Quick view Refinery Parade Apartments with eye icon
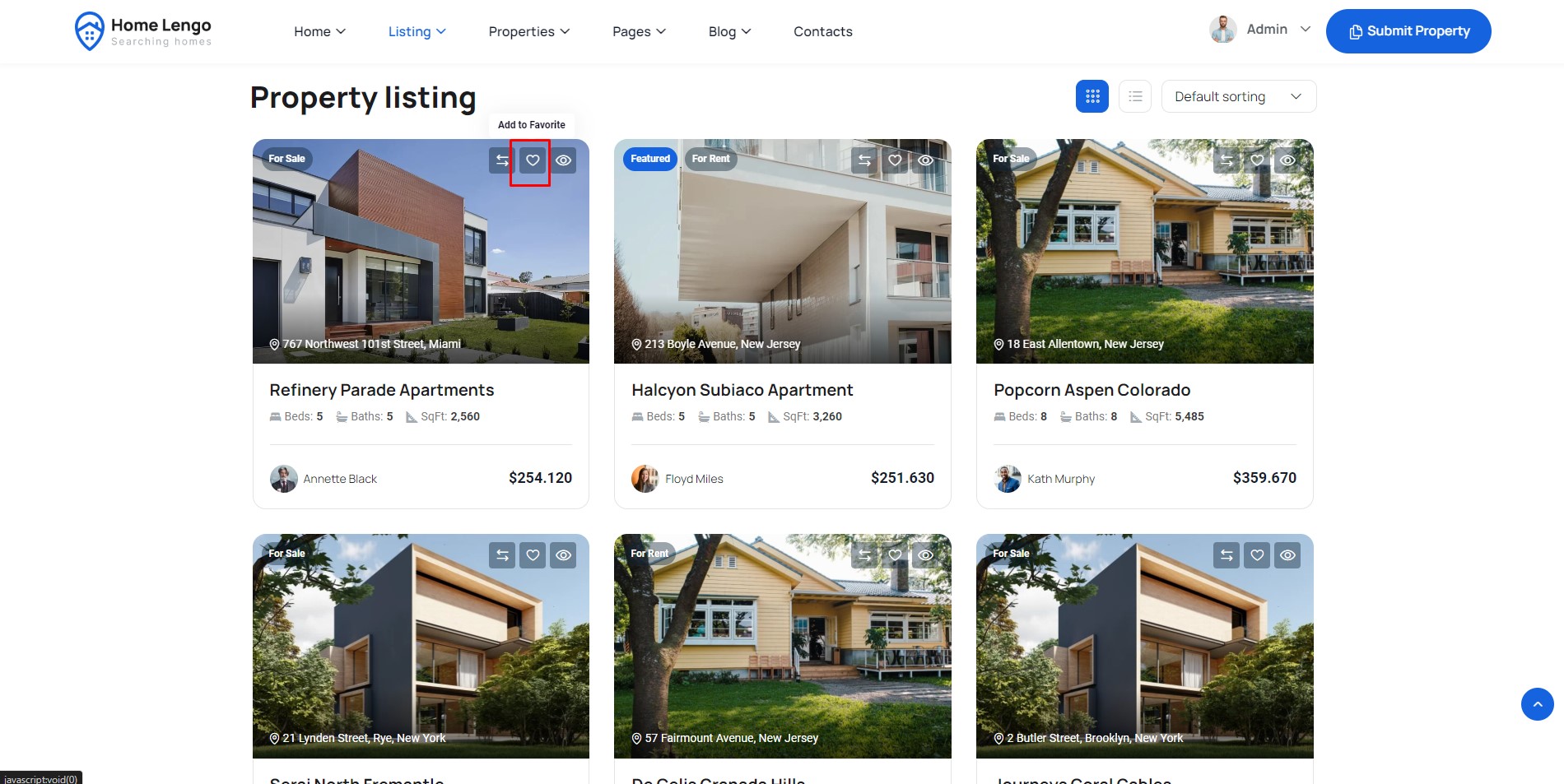The height and width of the screenshot is (784, 1564). [x=564, y=160]
